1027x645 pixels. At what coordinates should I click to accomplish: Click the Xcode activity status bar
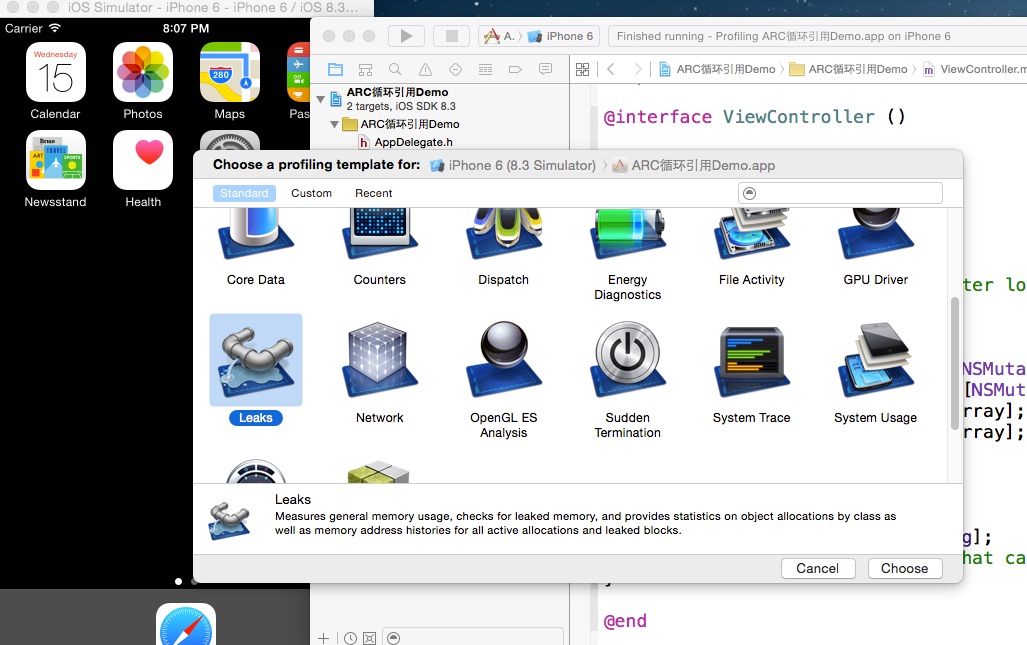[x=817, y=36]
